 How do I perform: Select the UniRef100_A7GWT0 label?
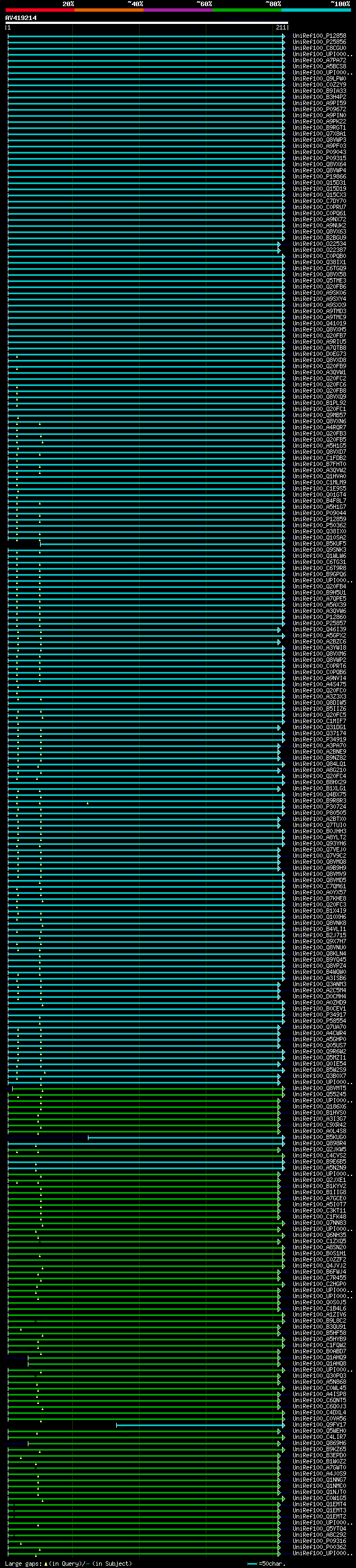pyautogui.click(x=319, y=1467)
